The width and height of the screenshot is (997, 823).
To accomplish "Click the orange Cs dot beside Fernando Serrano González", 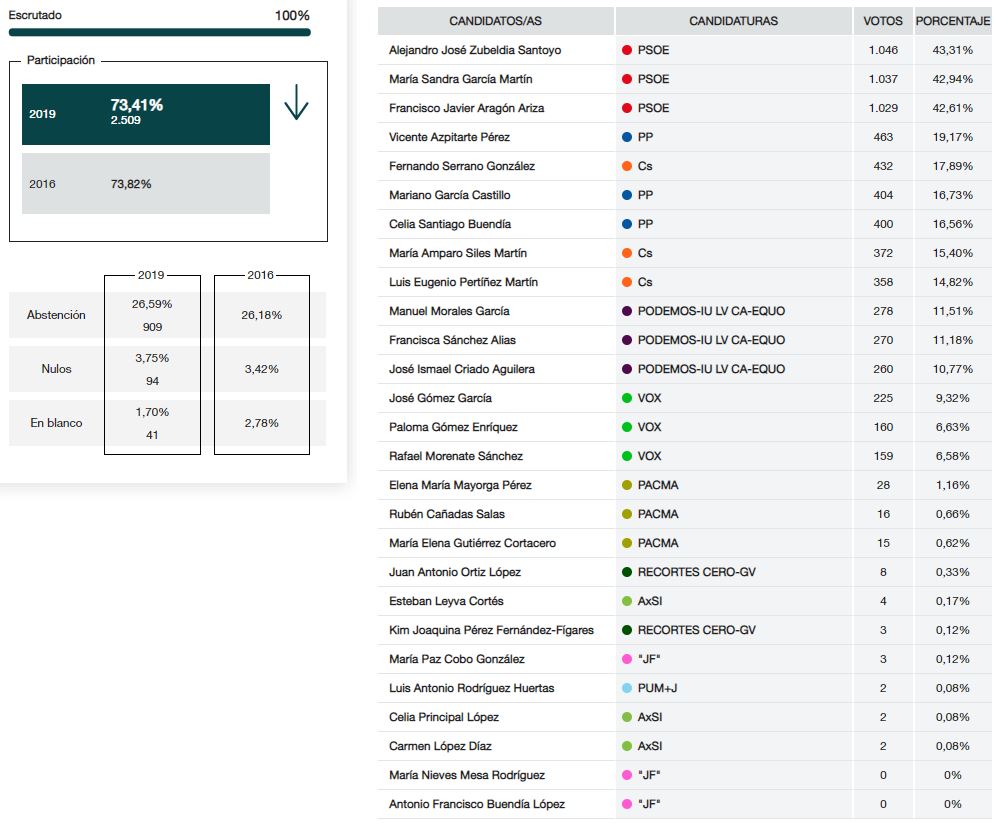I will pos(627,166).
